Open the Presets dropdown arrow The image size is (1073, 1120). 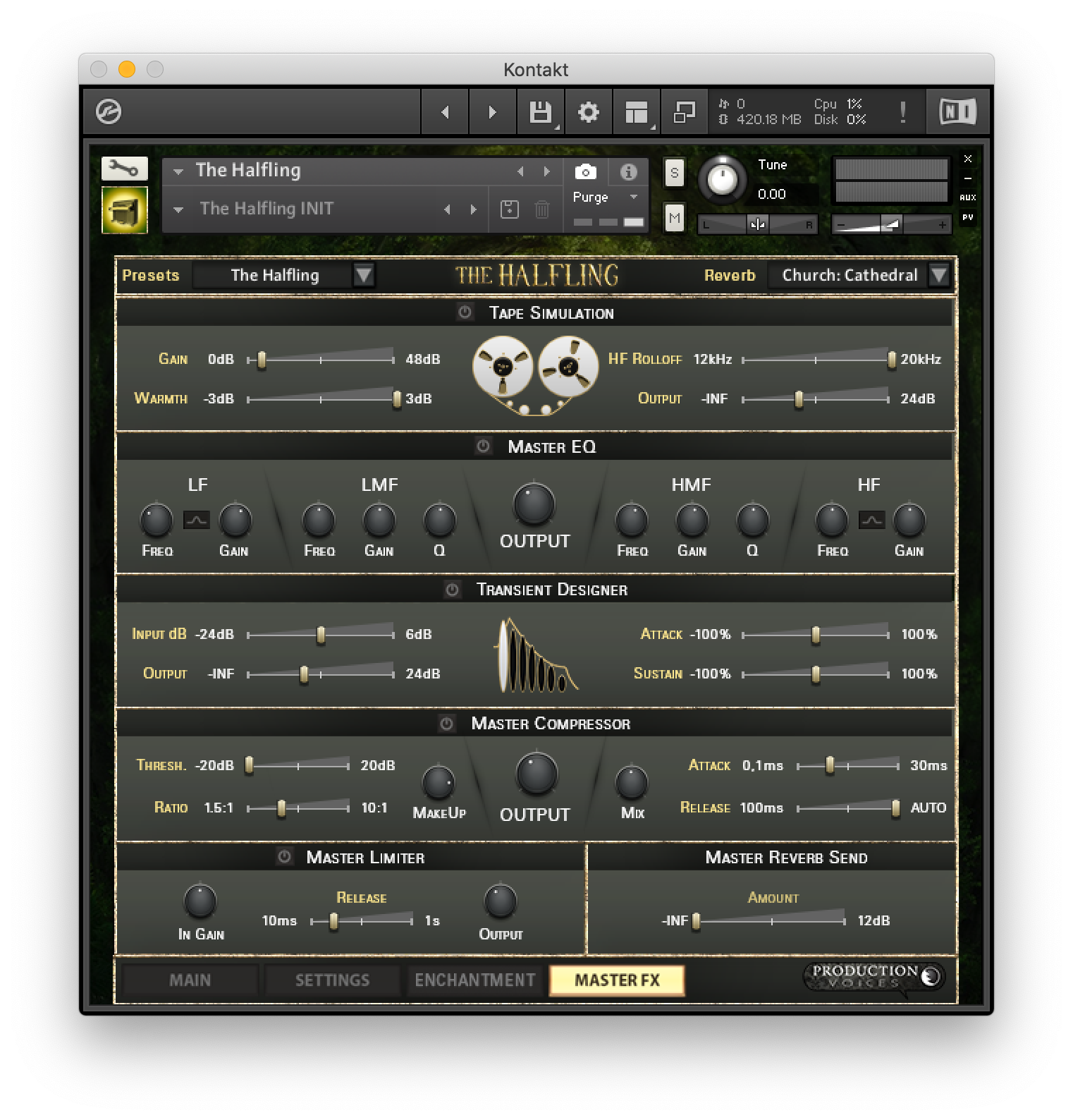coord(364,274)
